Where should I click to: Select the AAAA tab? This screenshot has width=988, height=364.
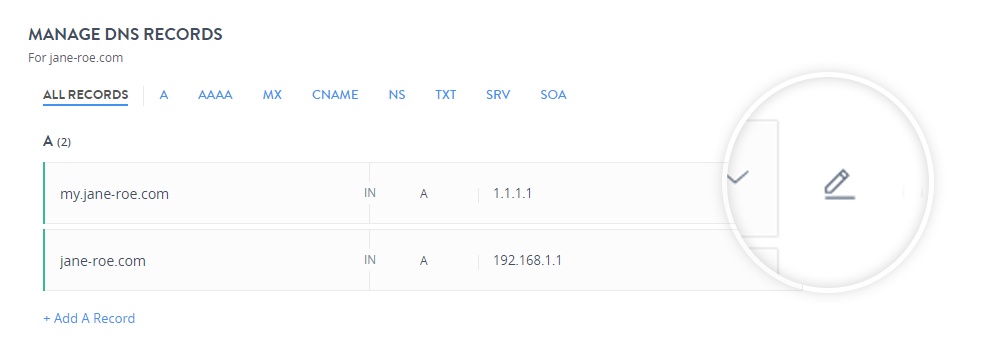(215, 95)
